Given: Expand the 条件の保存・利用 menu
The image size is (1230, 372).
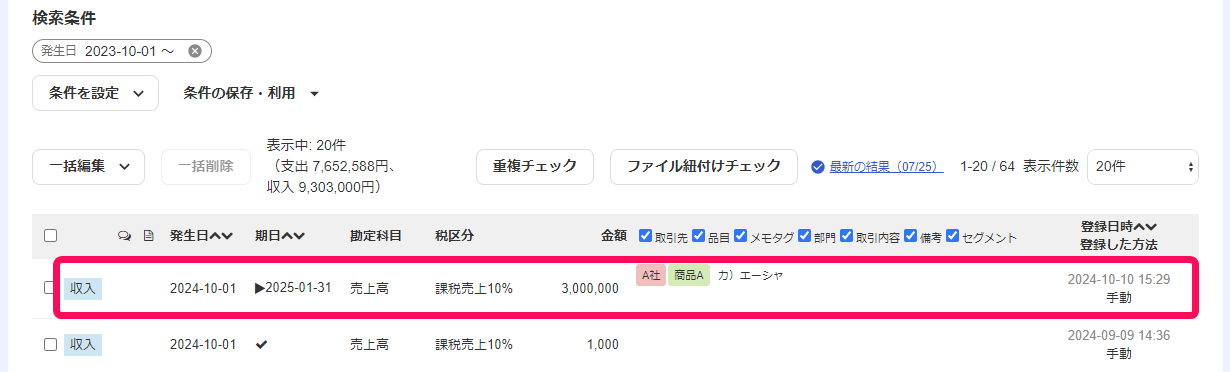Looking at the screenshot, I should coord(251,93).
